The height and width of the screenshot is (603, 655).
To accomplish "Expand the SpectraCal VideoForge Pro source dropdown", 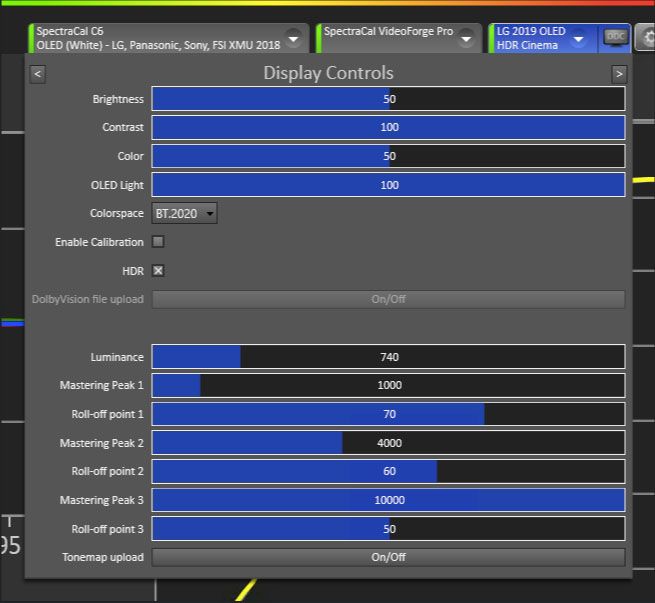I will (x=467, y=38).
